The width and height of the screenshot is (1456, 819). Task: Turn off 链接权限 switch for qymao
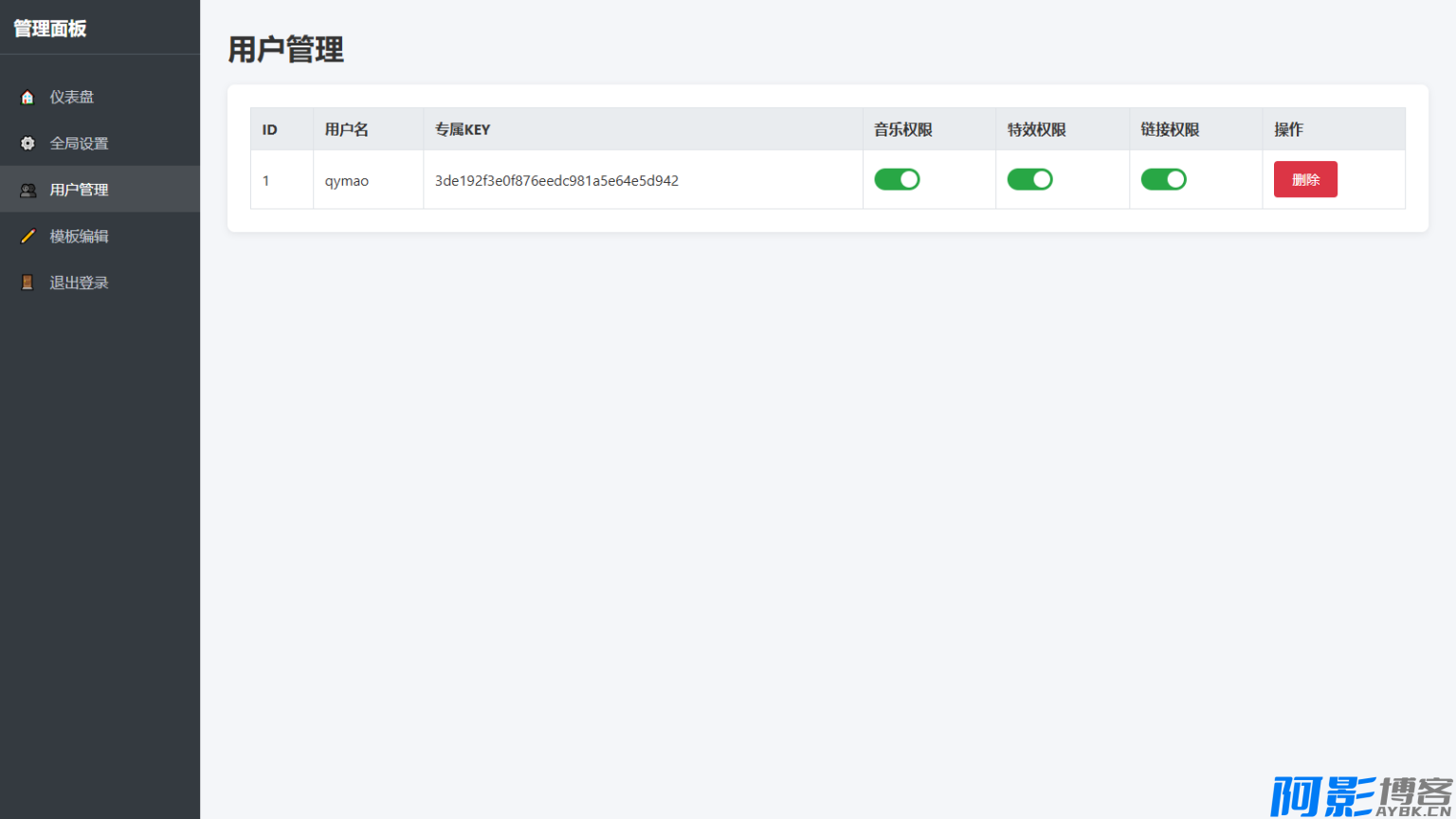point(1163,179)
